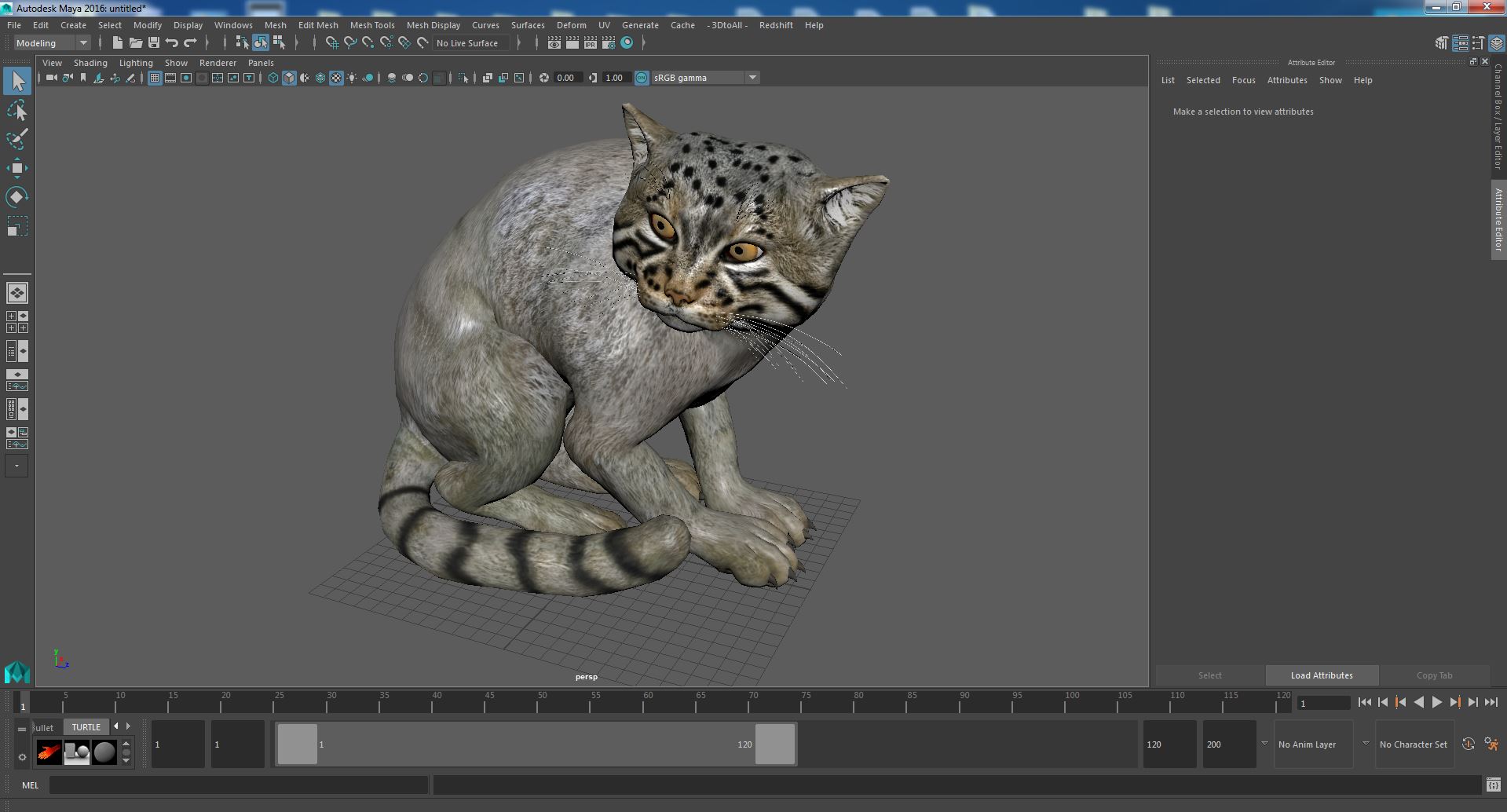Viewport: 1507px width, 812px height.
Task: Toggle use all lights in viewport
Action: point(352,78)
